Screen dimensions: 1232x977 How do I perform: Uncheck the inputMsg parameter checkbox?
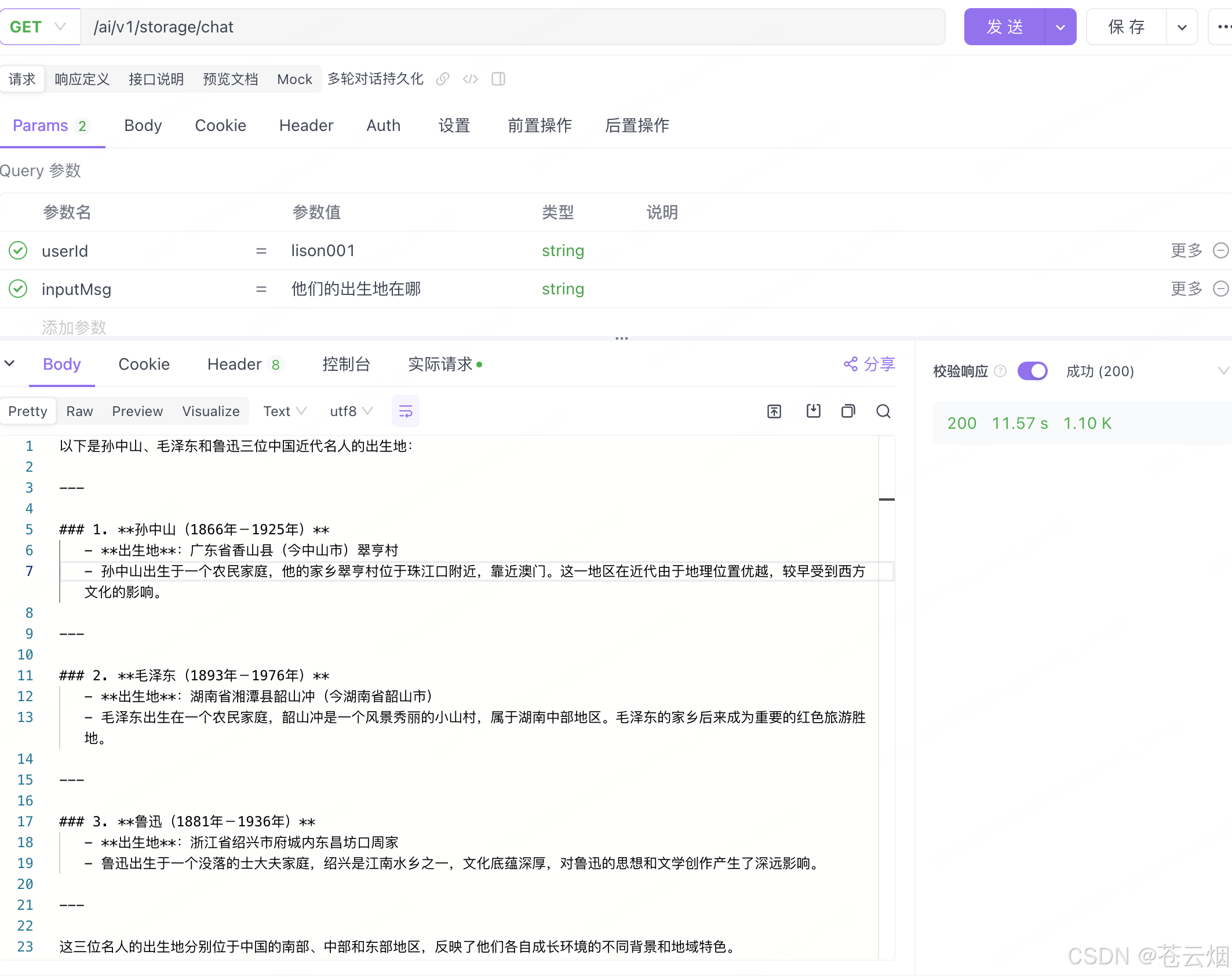18,289
